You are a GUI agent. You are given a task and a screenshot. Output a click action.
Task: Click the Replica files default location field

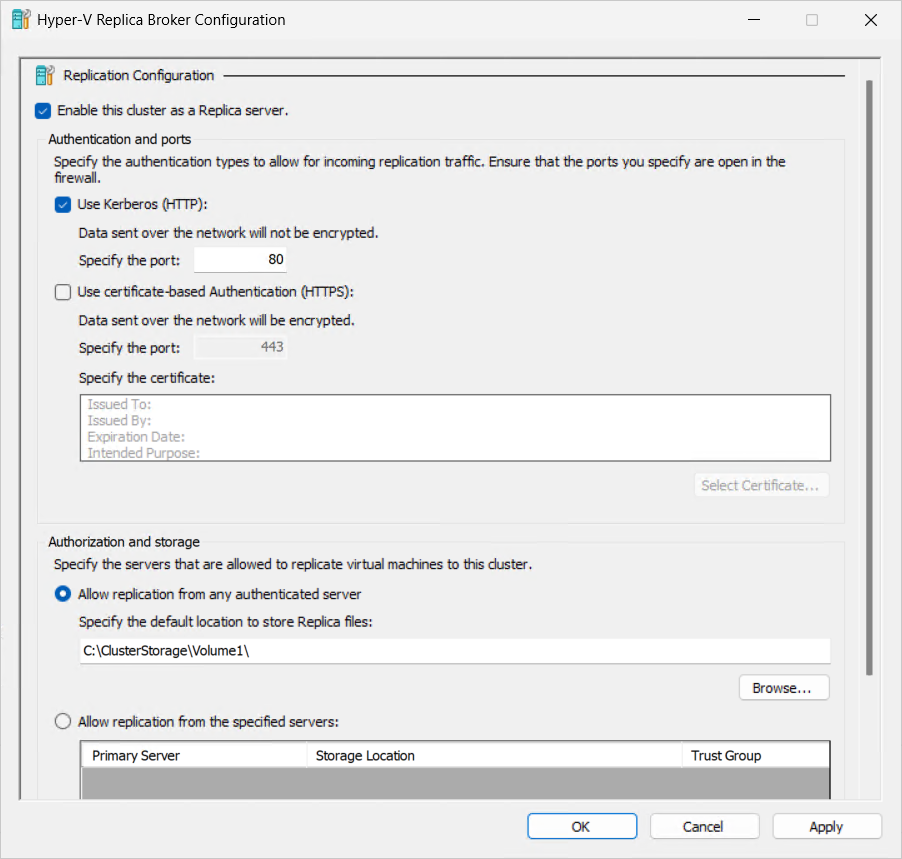tap(455, 651)
